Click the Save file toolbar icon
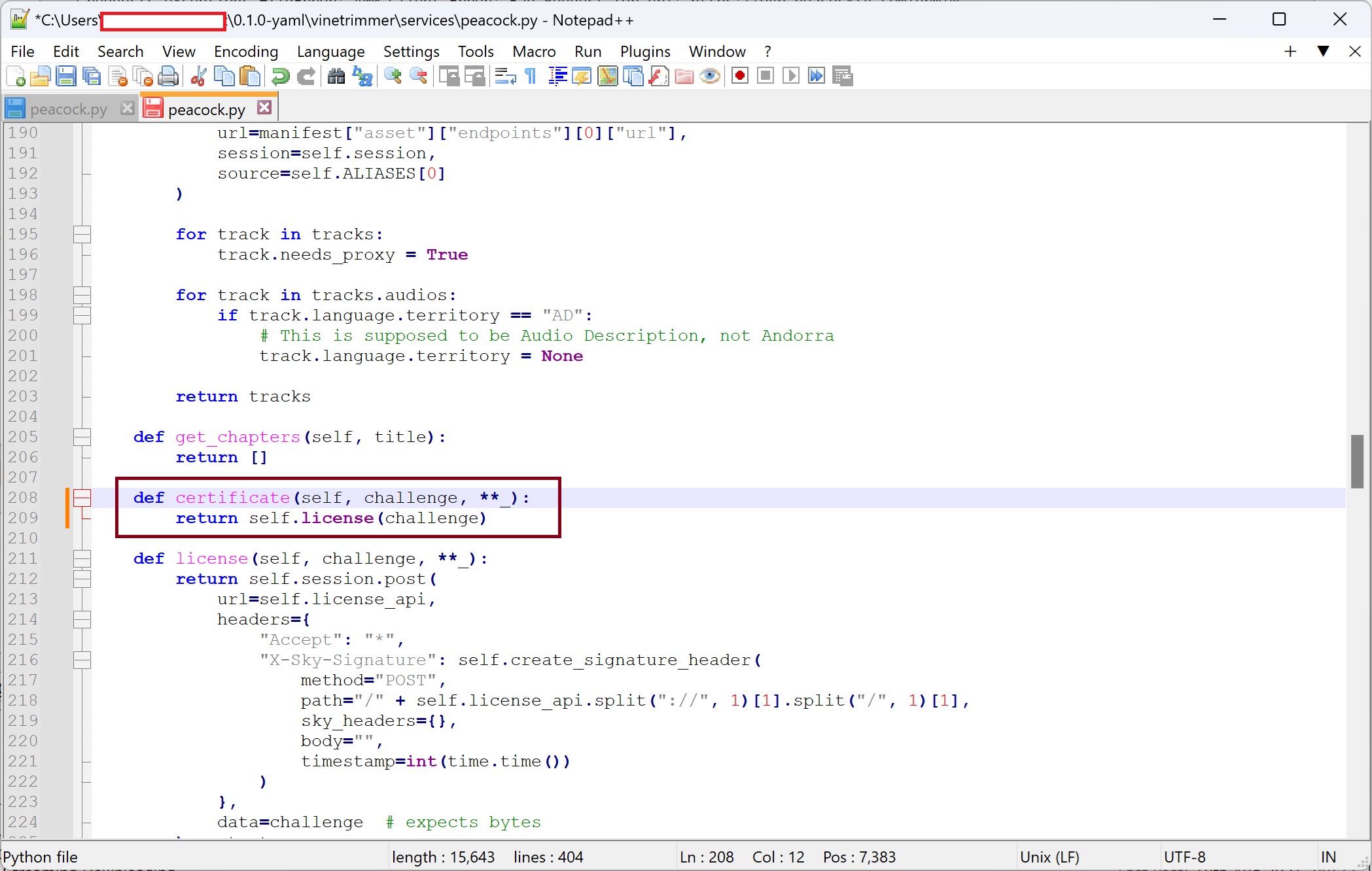The image size is (1372, 871). point(65,77)
